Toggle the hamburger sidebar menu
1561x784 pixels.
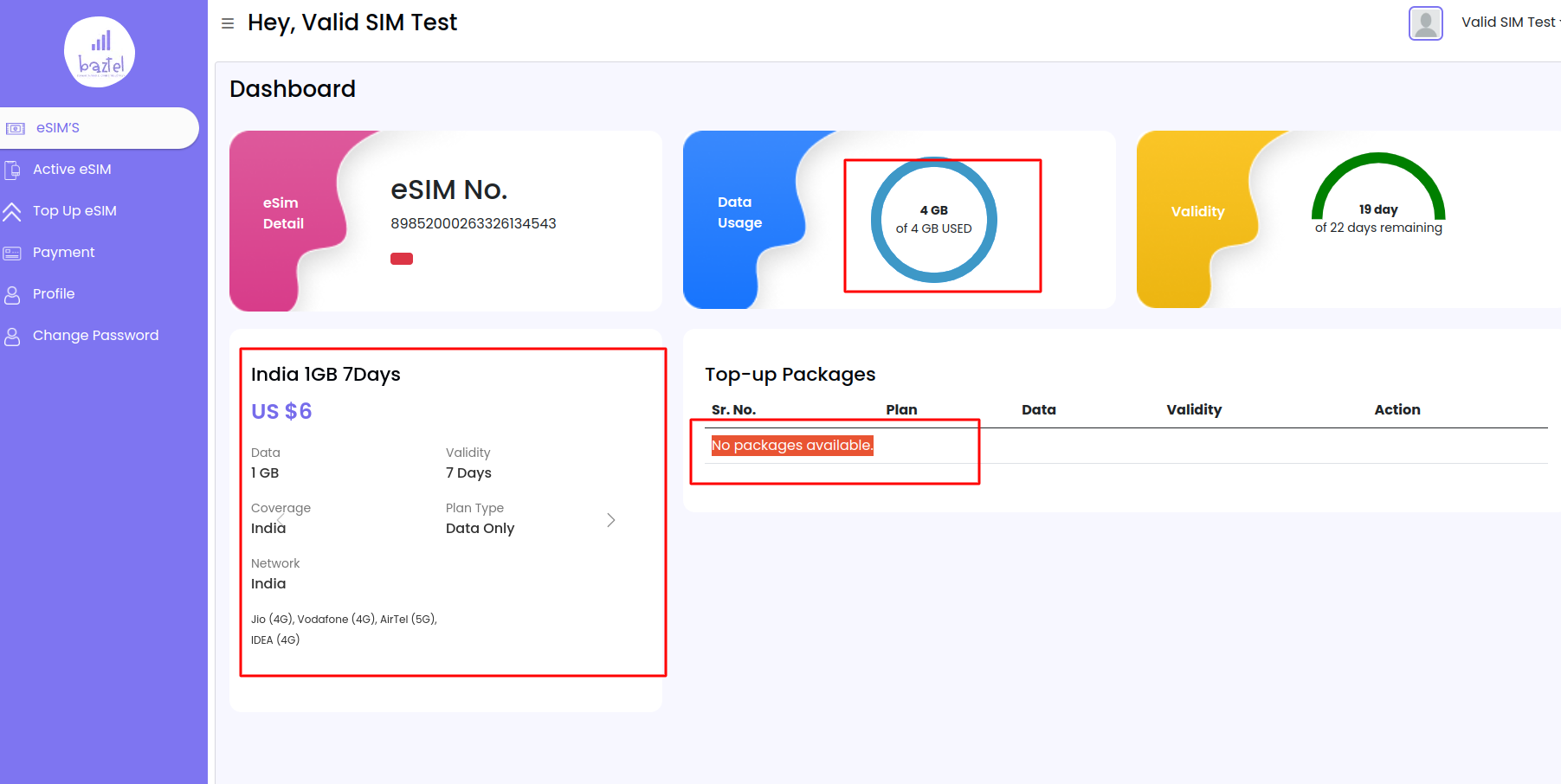[228, 23]
